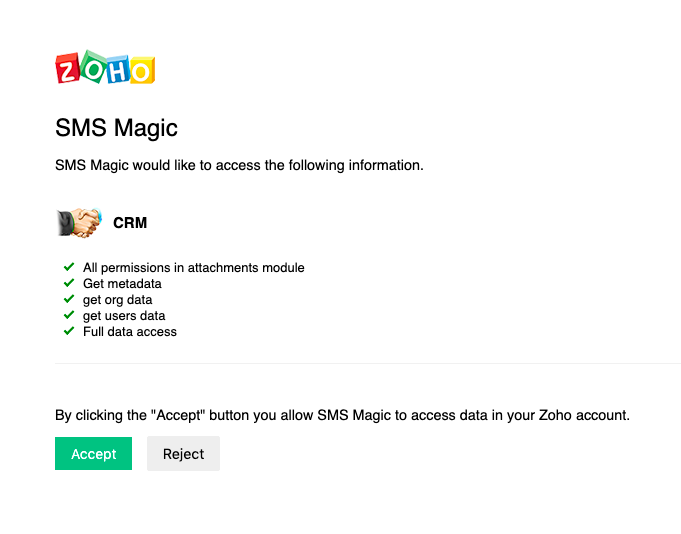Click the yellow O block in logo
Viewport: 681px width, 534px height.
[142, 71]
